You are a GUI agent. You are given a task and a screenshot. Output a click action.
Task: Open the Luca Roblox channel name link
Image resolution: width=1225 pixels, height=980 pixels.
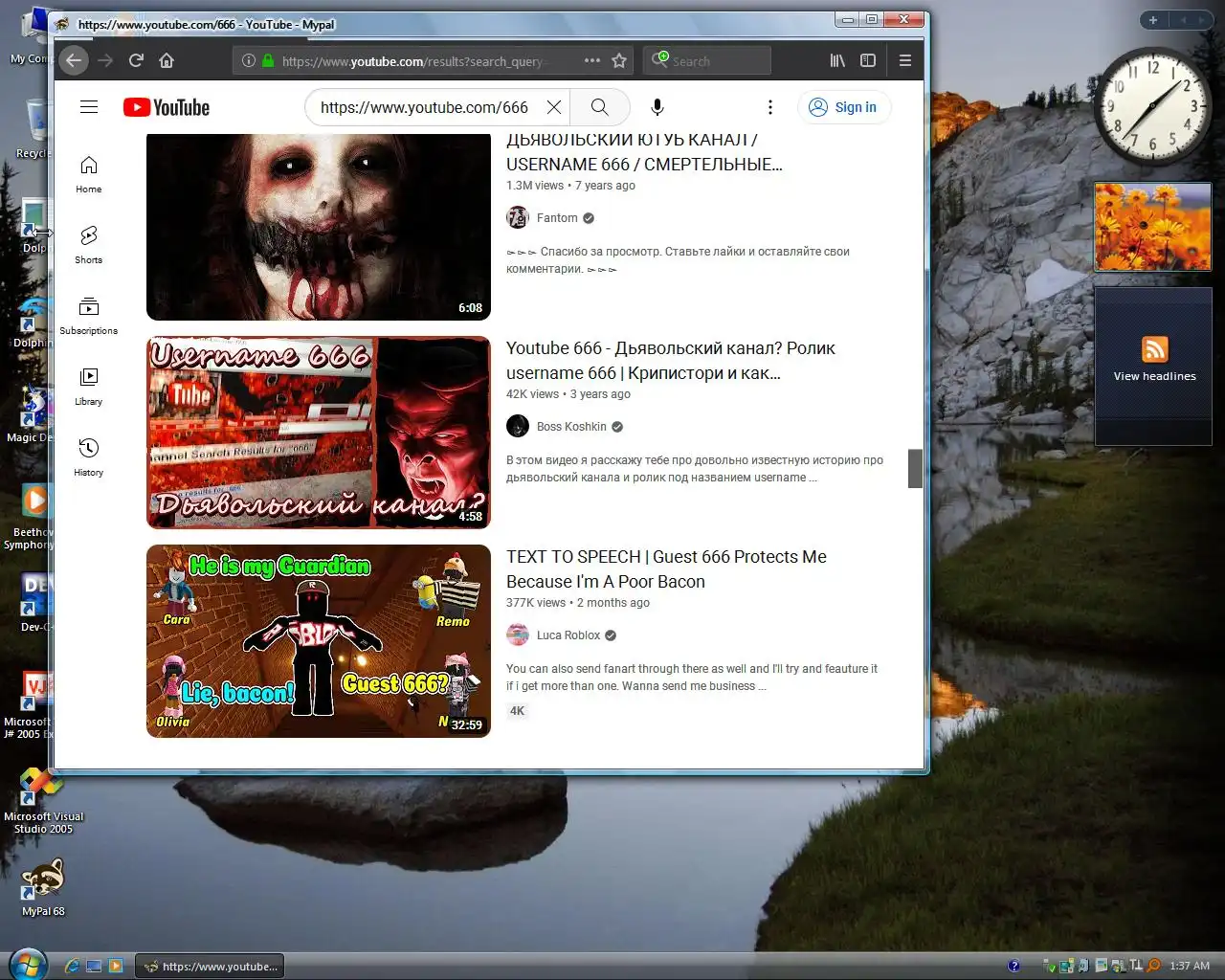[x=568, y=635]
